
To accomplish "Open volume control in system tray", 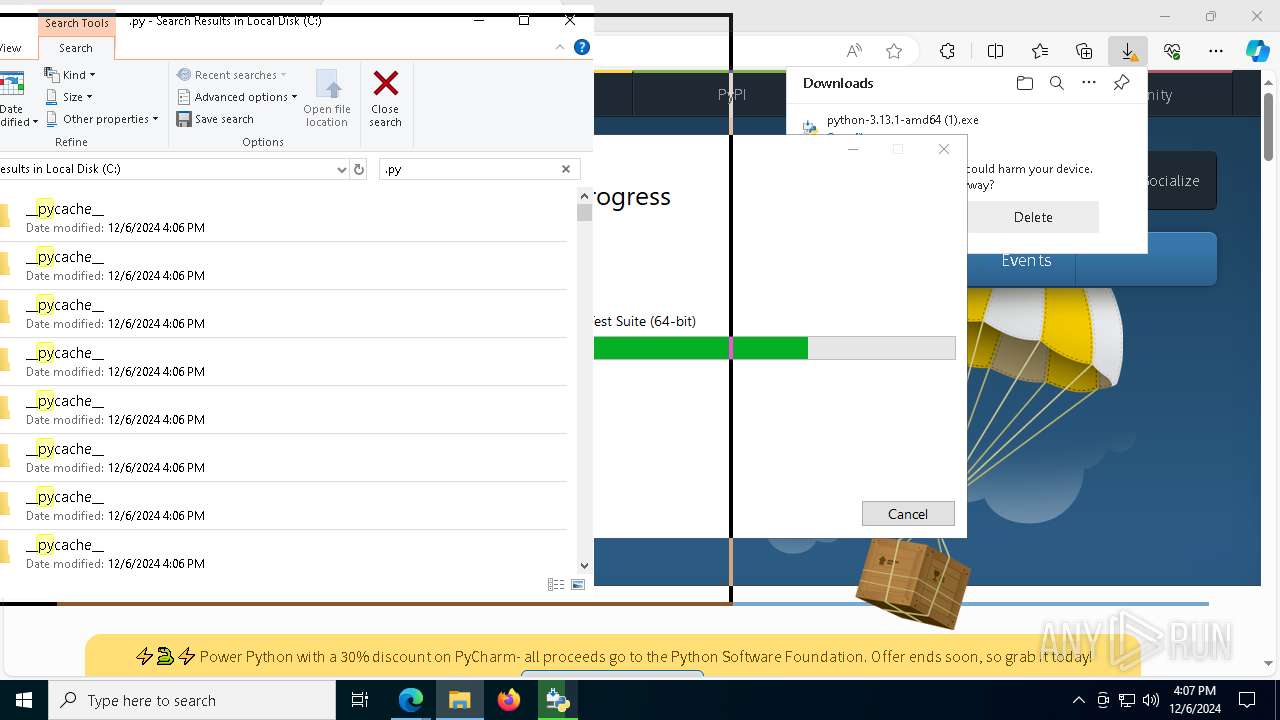I will click(x=1151, y=700).
